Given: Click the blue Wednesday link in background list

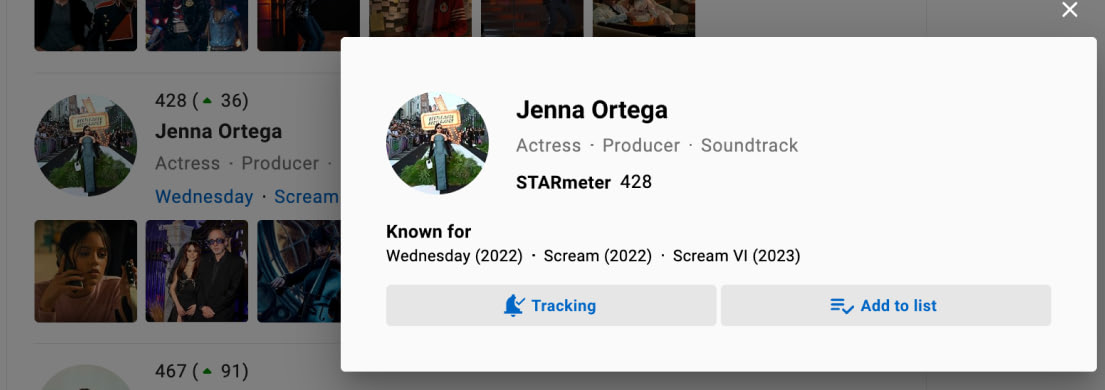Looking at the screenshot, I should (204, 197).
